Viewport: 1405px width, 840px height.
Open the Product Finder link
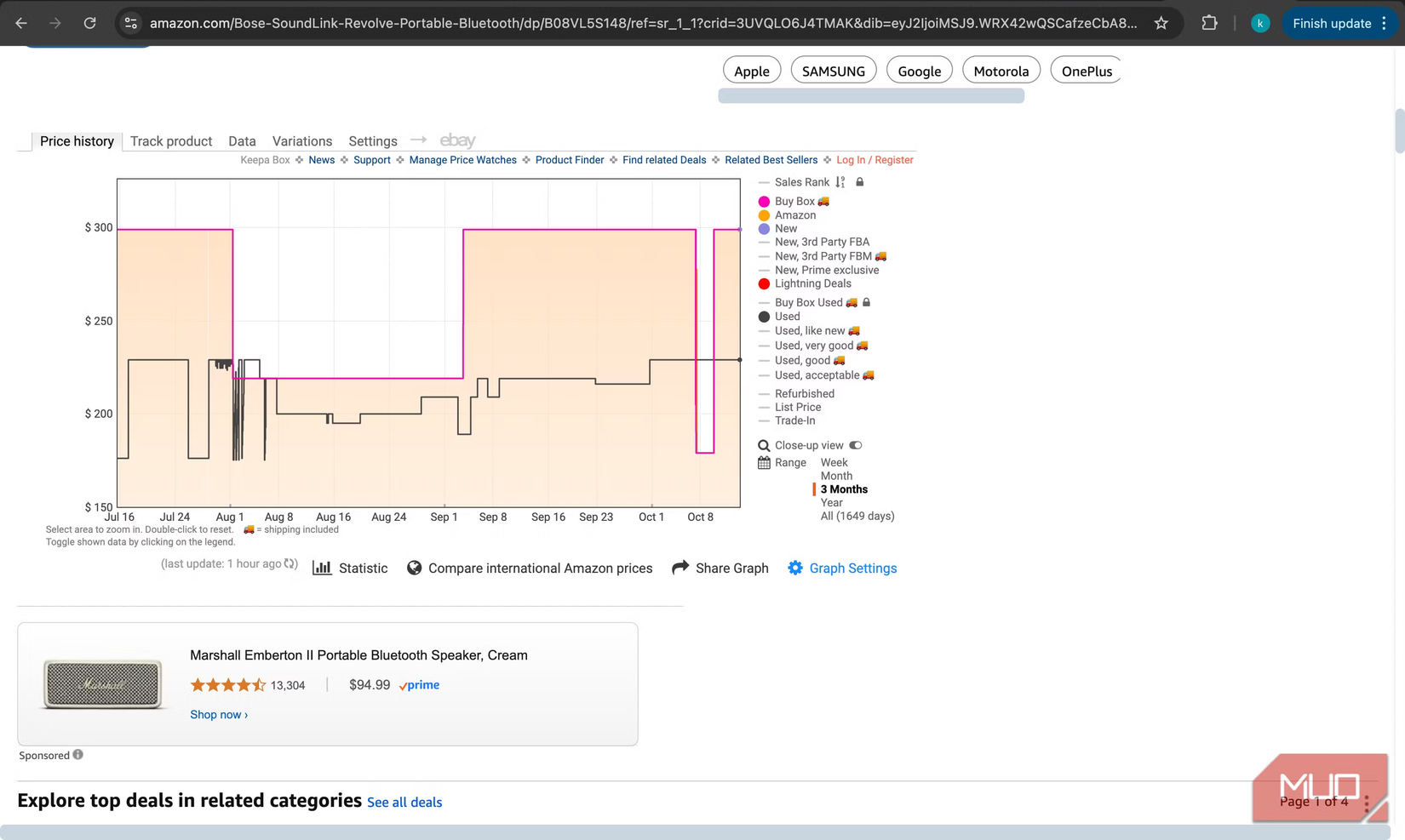pos(570,160)
